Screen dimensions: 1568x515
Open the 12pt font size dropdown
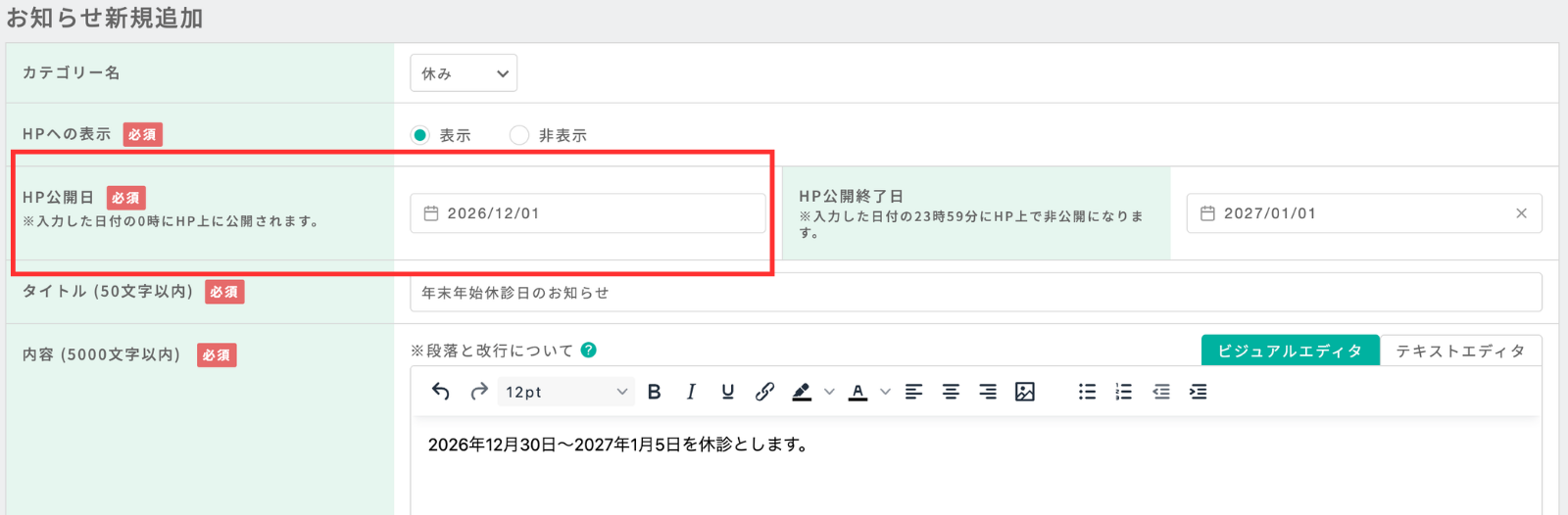point(565,392)
